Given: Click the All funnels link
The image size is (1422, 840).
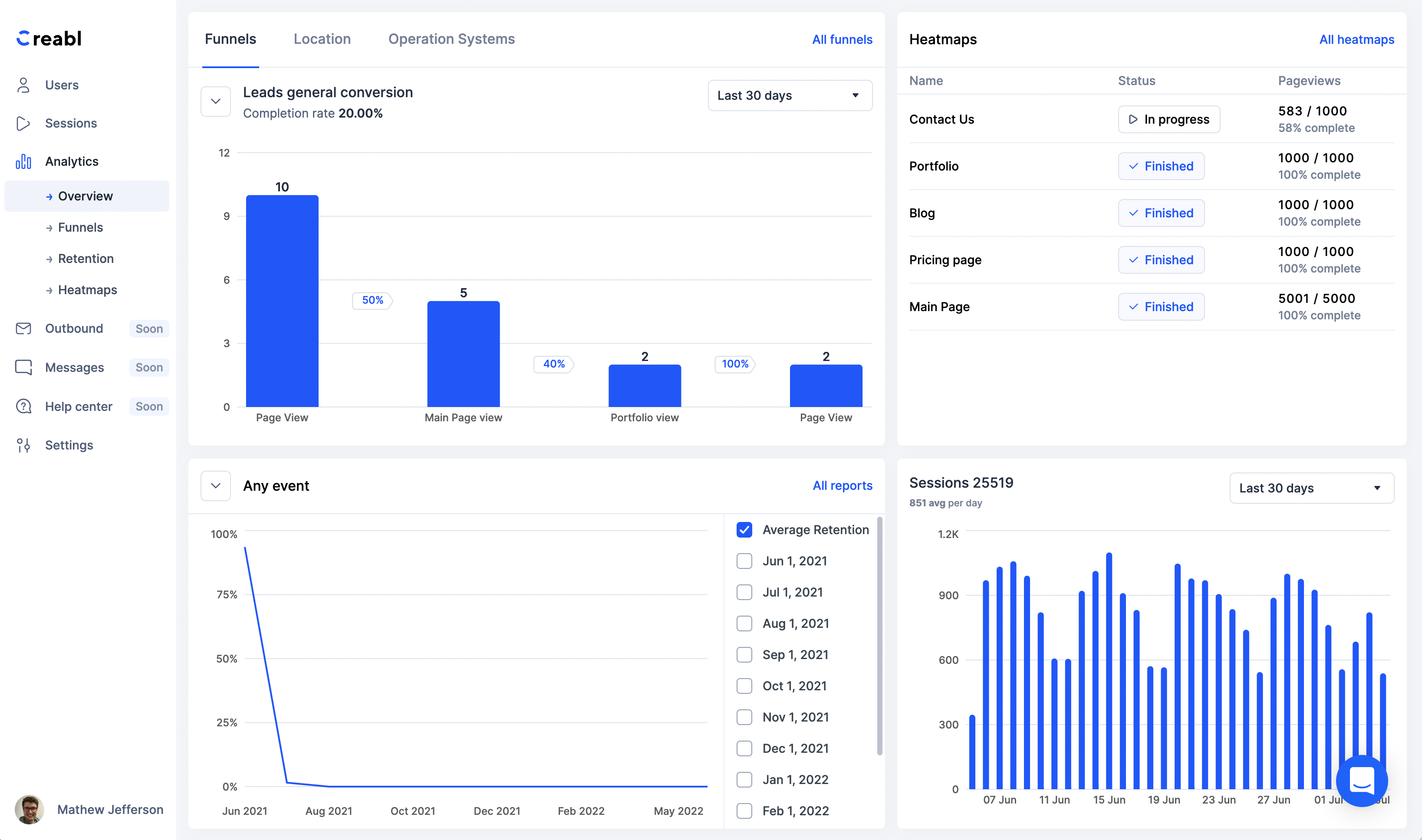Looking at the screenshot, I should click(x=842, y=39).
